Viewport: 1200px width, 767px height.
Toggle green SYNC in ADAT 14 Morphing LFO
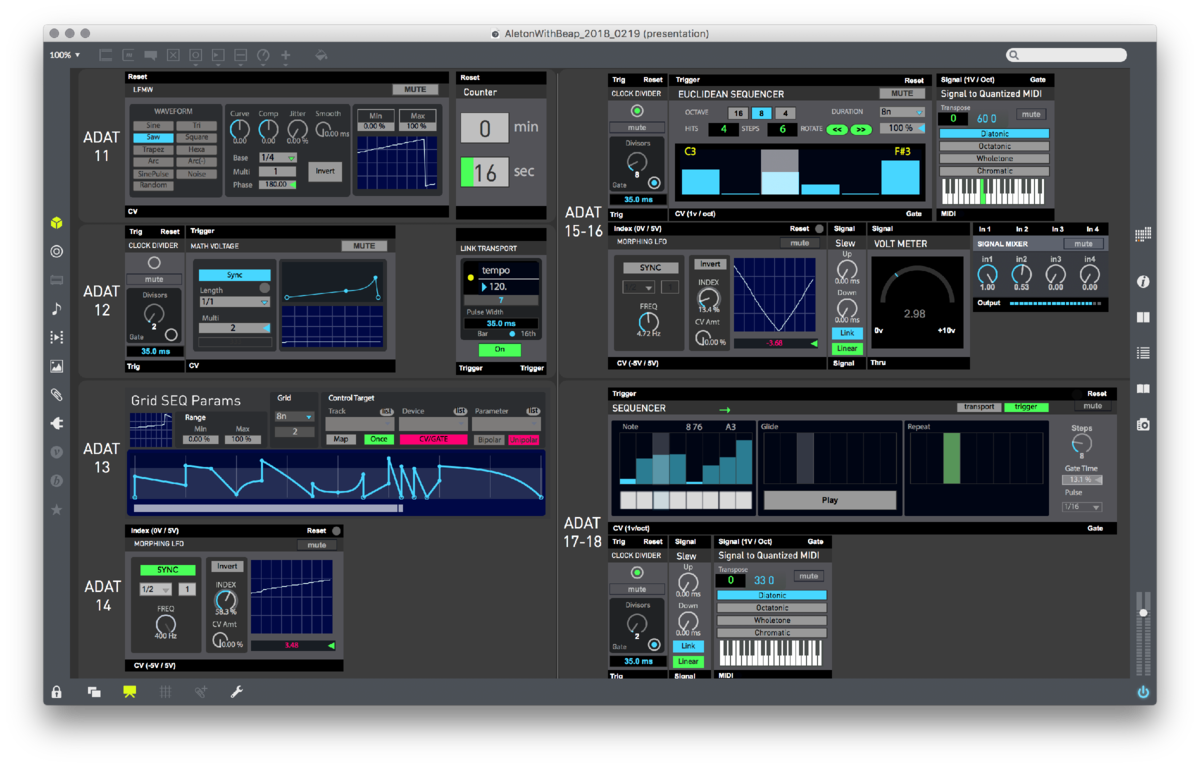pyautogui.click(x=167, y=570)
